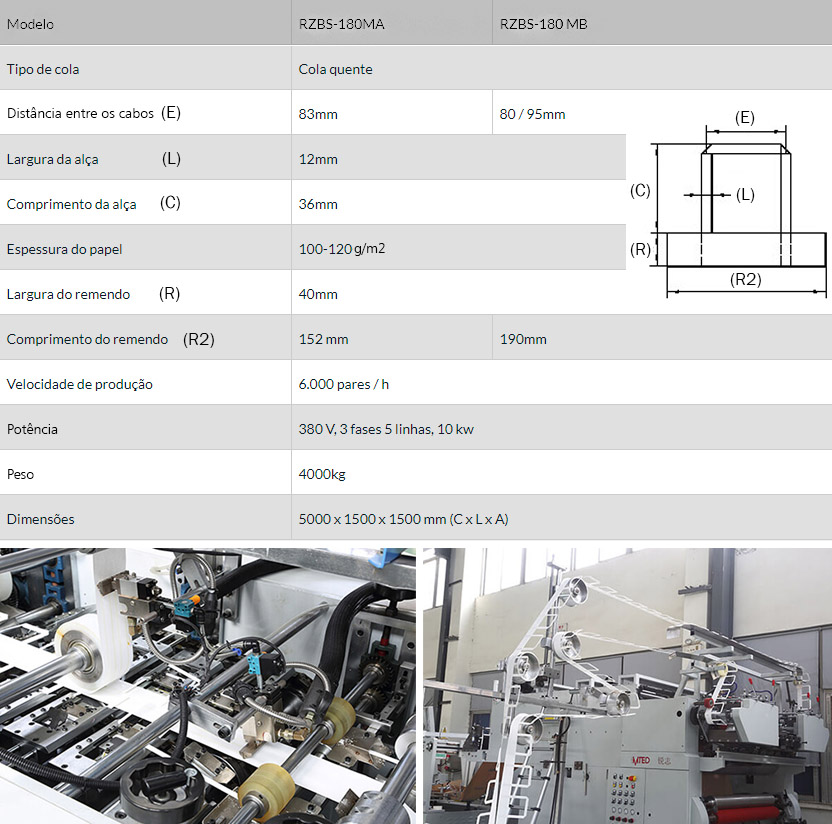Click the (R) label in the diagram
Image resolution: width=832 pixels, height=824 pixels.
point(640,249)
